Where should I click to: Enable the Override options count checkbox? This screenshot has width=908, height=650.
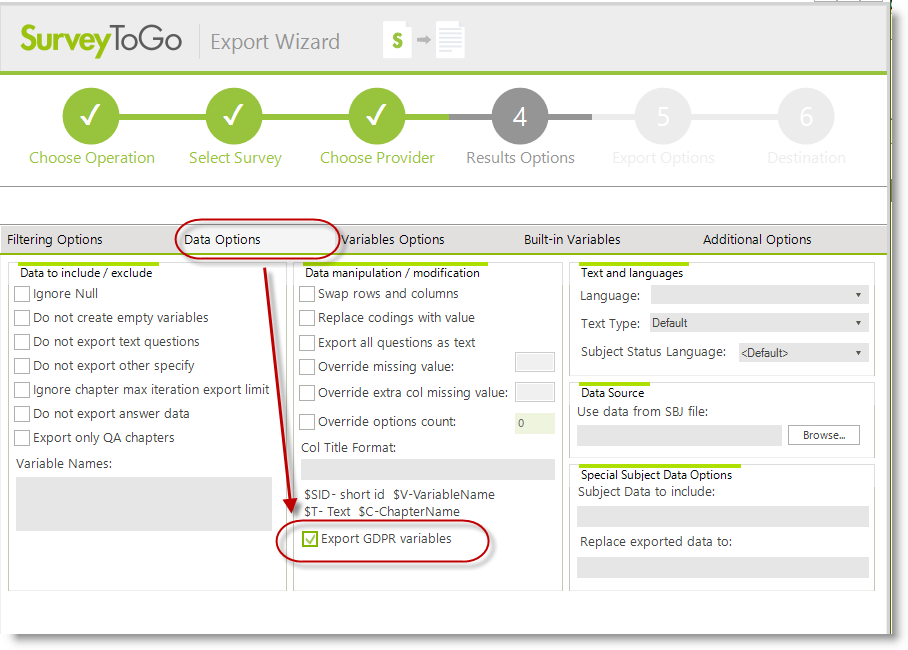point(307,422)
